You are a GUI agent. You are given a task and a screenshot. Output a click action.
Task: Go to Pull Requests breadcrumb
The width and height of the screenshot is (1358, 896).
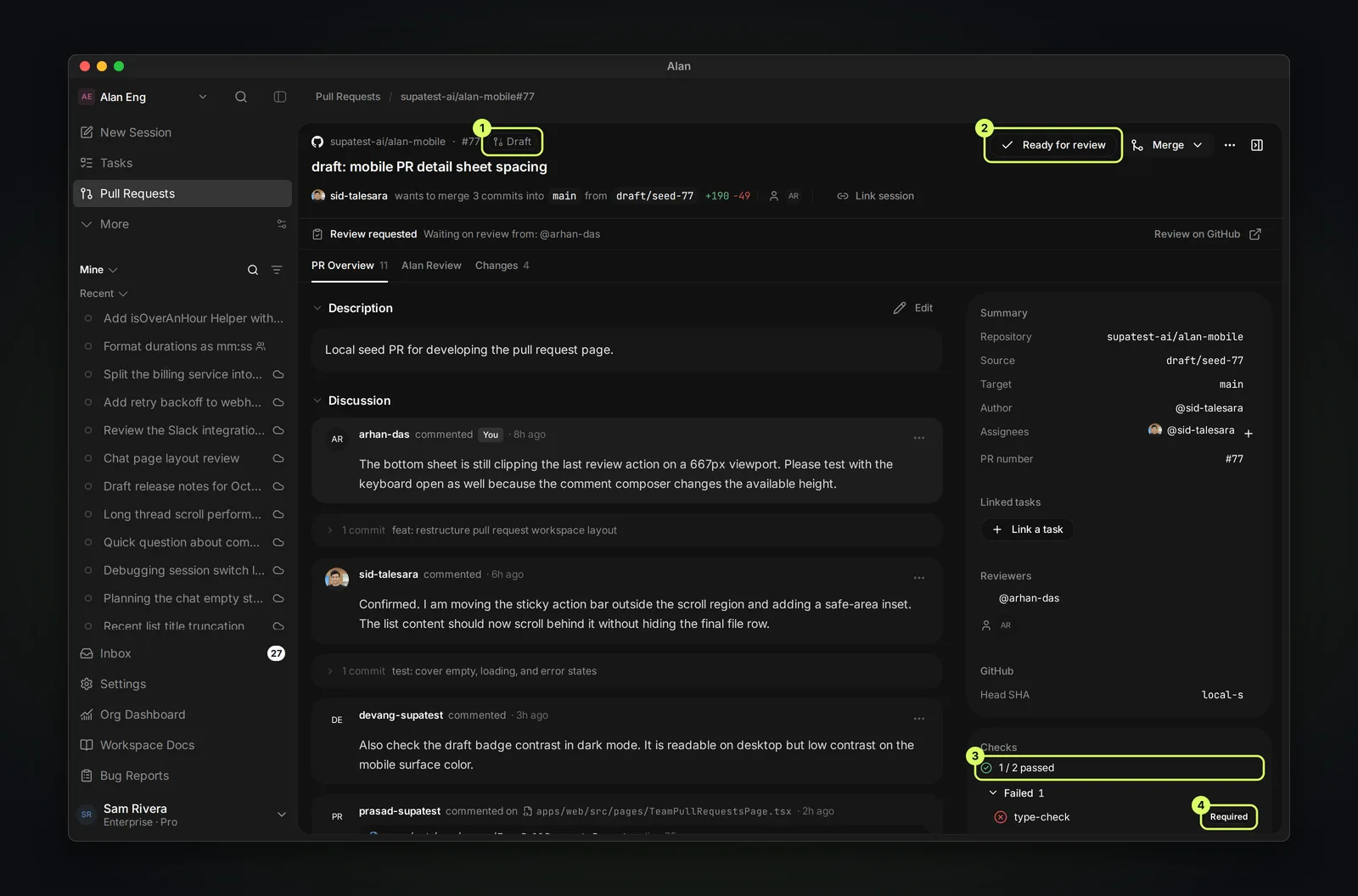[x=348, y=97]
